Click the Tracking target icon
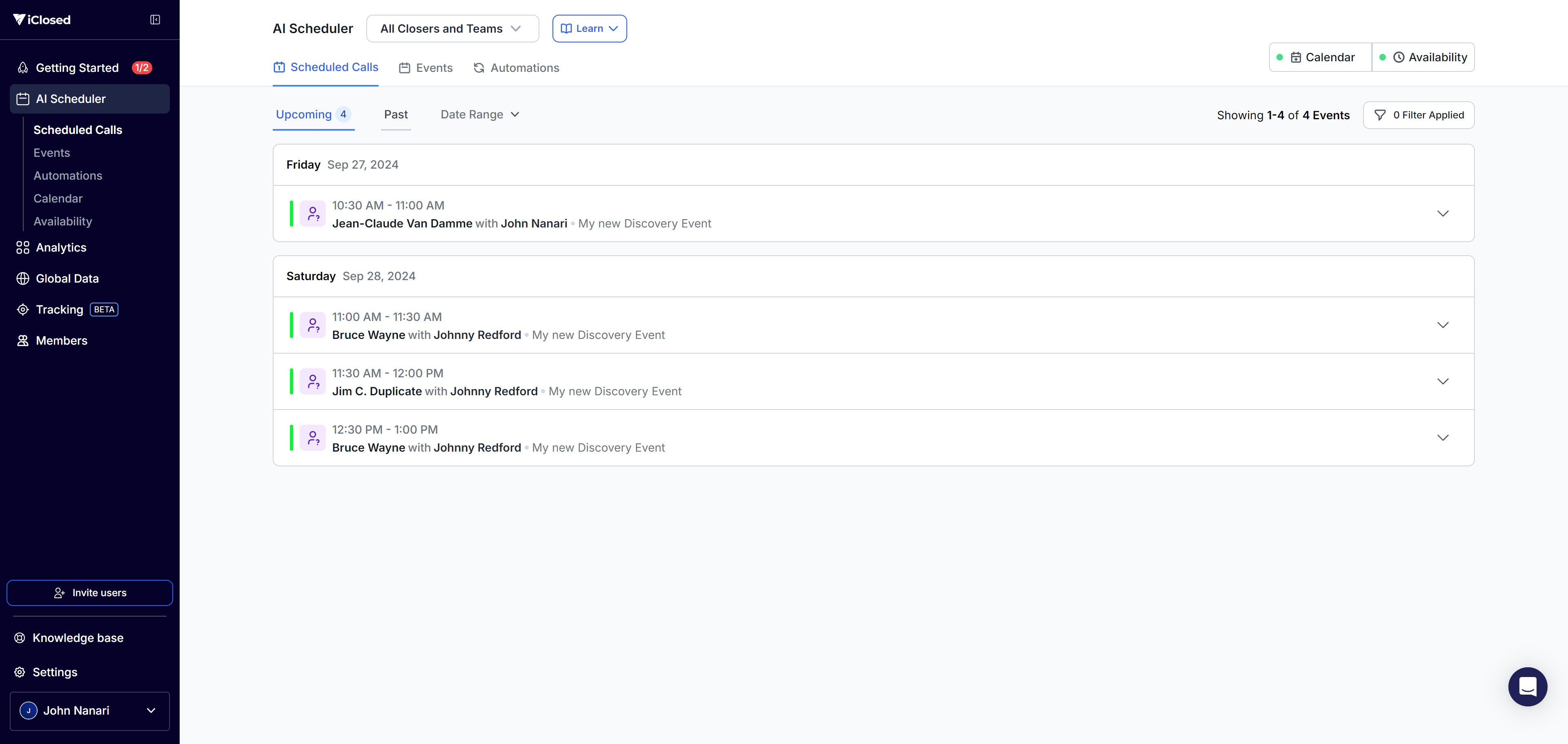 click(x=22, y=309)
